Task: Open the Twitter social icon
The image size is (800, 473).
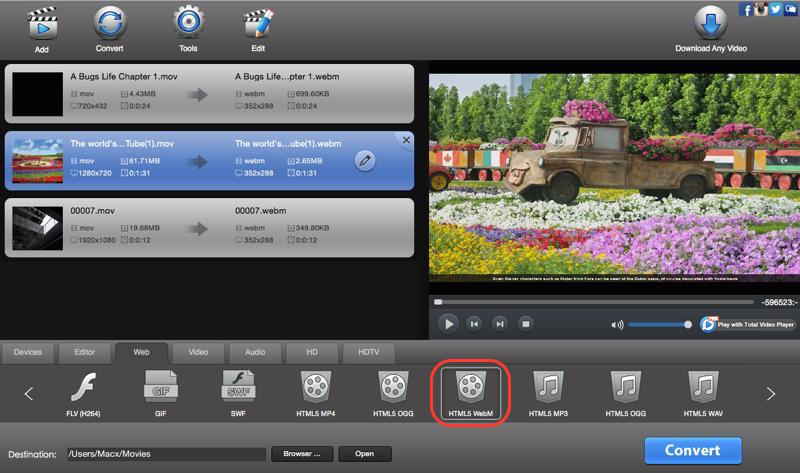Action: [776, 9]
